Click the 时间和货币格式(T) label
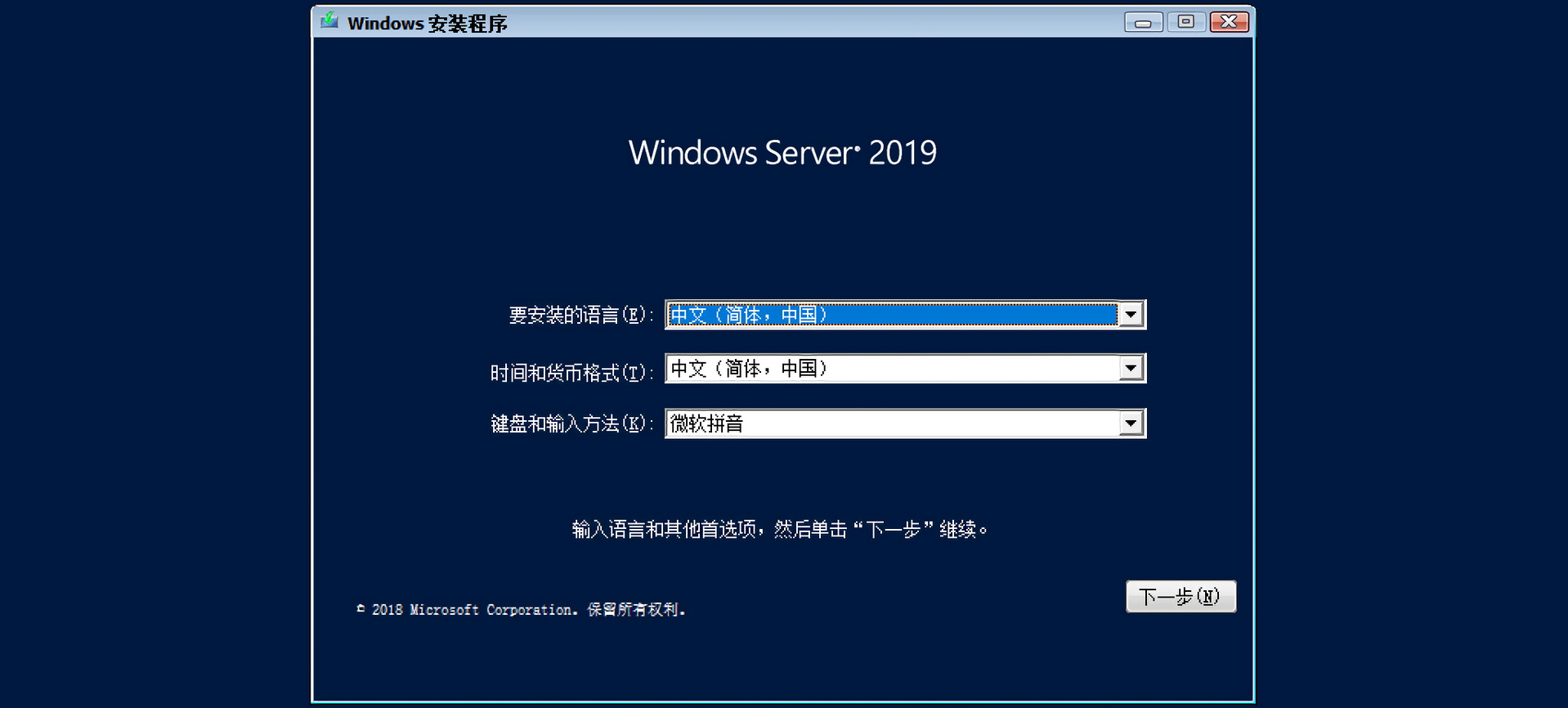The height and width of the screenshot is (708, 1568). 571,373
